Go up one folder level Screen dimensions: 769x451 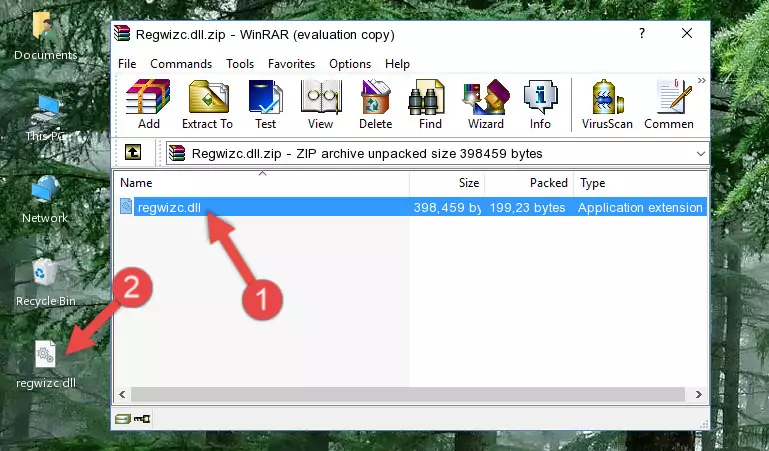pyautogui.click(x=133, y=153)
